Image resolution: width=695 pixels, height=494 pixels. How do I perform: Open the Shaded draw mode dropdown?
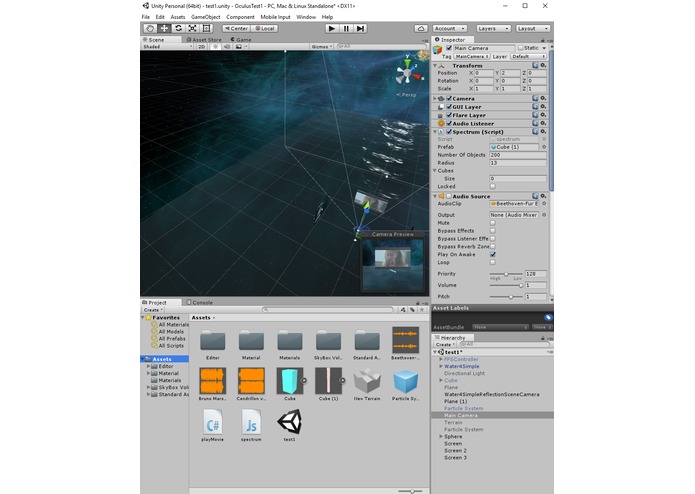coord(167,47)
